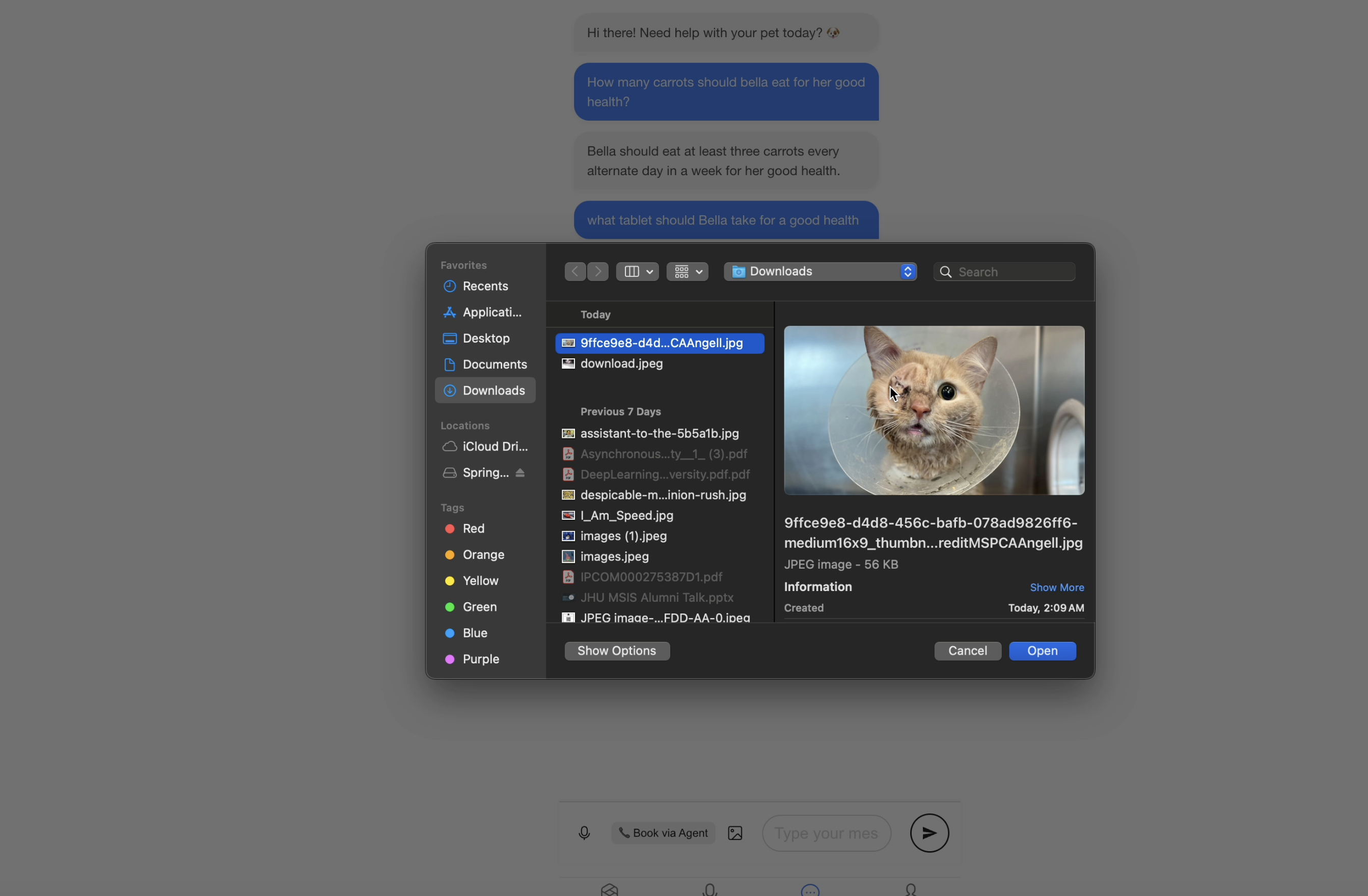Screen dimensions: 1368x896
Task: Click the Show Options button
Action: (616, 651)
